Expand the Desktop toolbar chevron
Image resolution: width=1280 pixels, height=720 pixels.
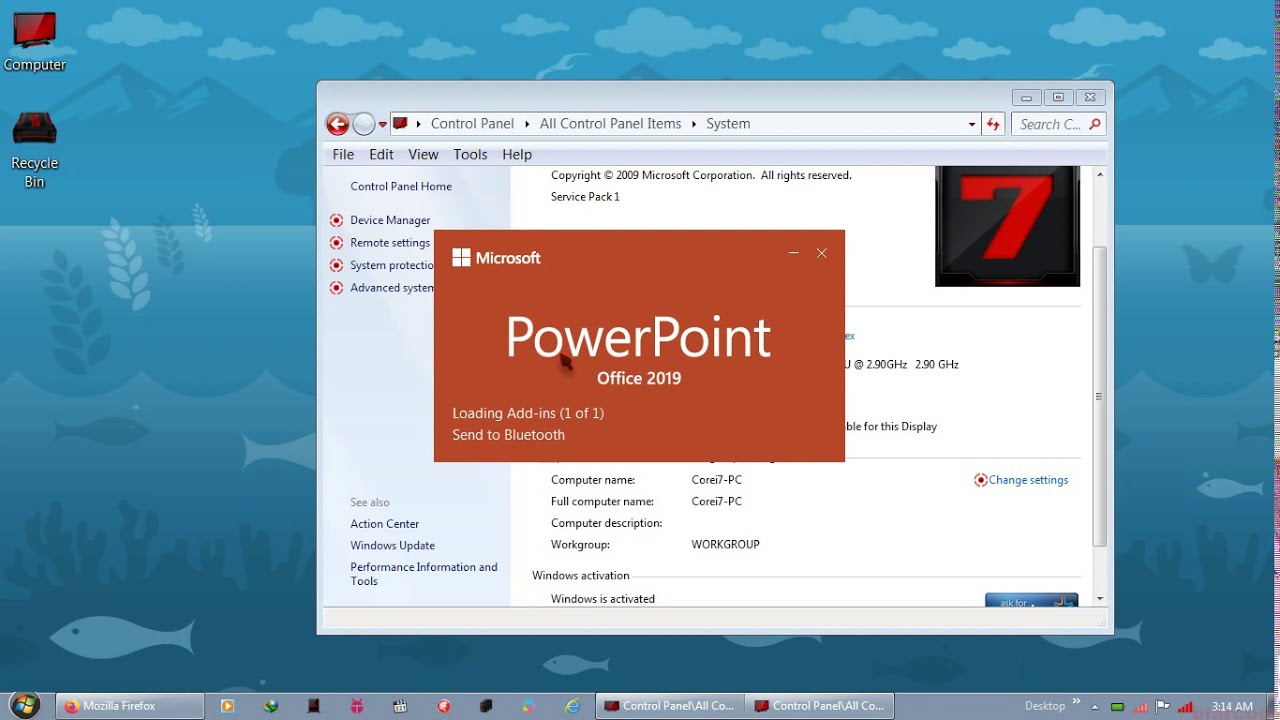click(x=1077, y=701)
